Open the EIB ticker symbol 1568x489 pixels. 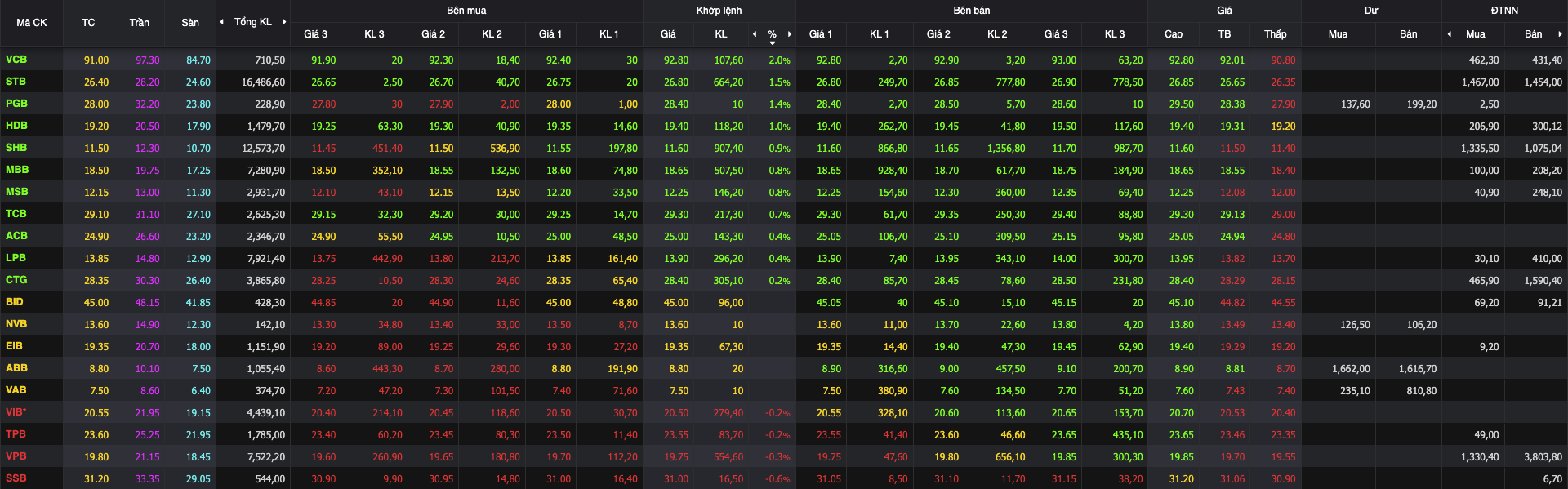(x=15, y=346)
